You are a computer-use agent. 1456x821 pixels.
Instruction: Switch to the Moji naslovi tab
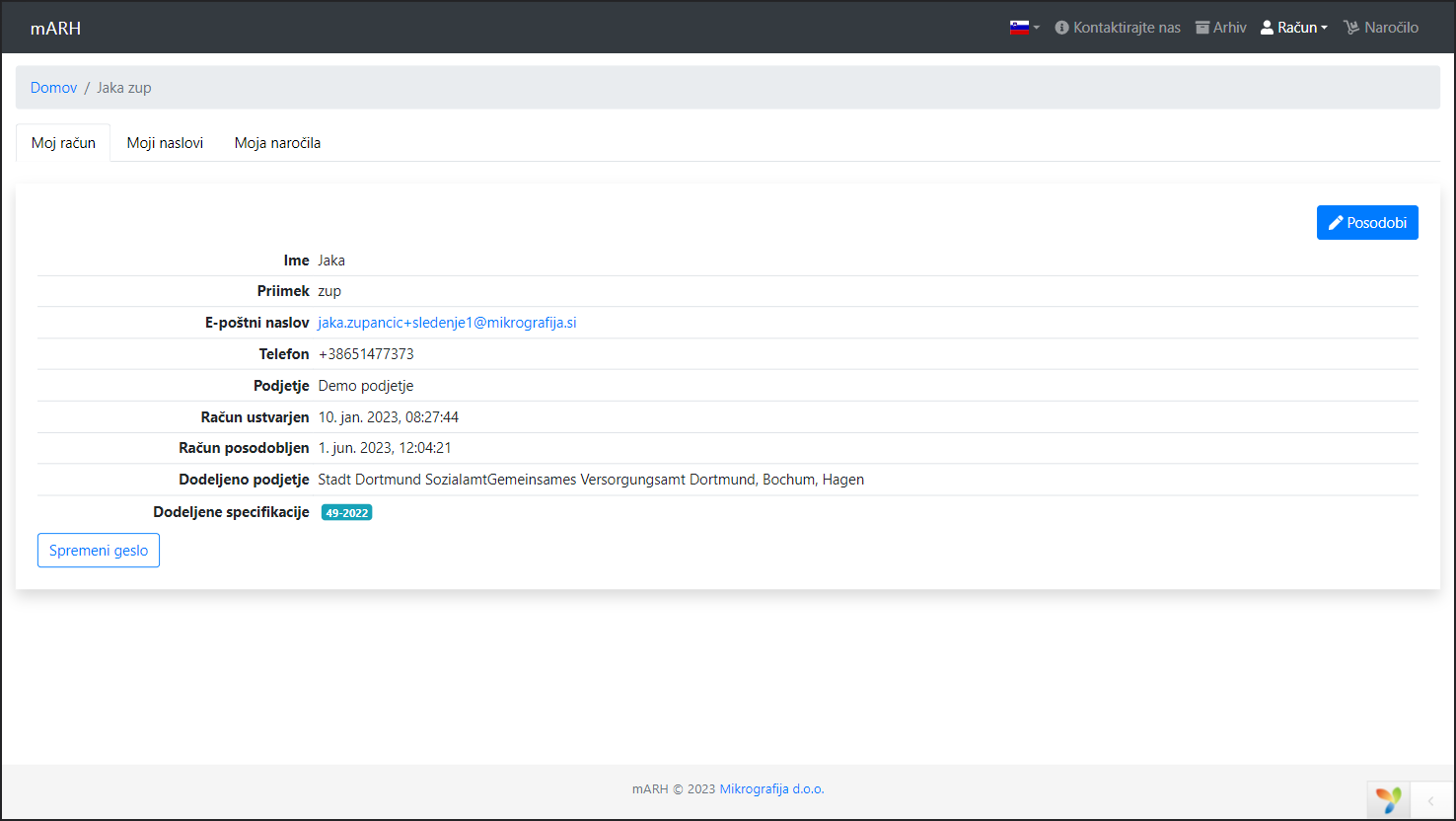pos(165,143)
